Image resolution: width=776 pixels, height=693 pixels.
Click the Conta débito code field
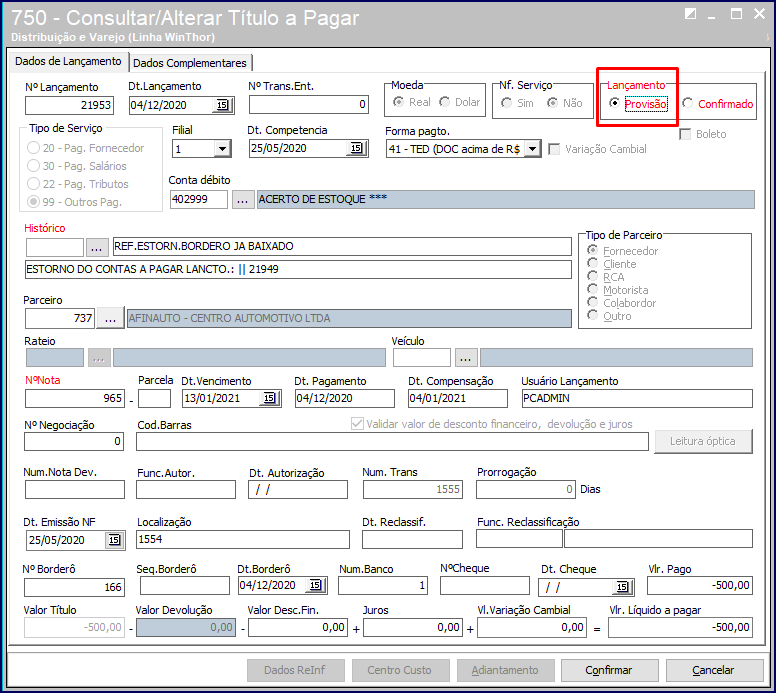199,199
